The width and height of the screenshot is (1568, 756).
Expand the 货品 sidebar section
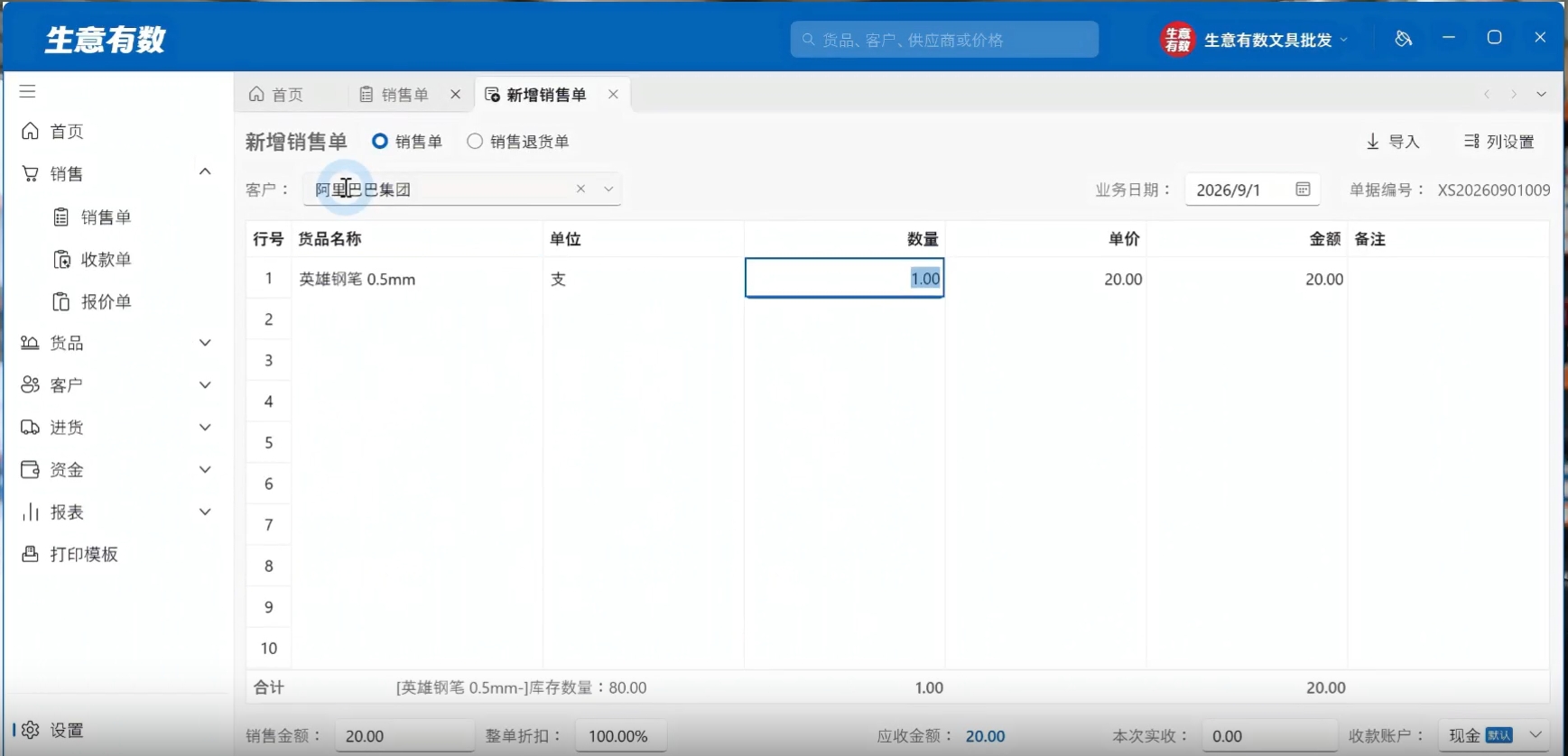(206, 343)
